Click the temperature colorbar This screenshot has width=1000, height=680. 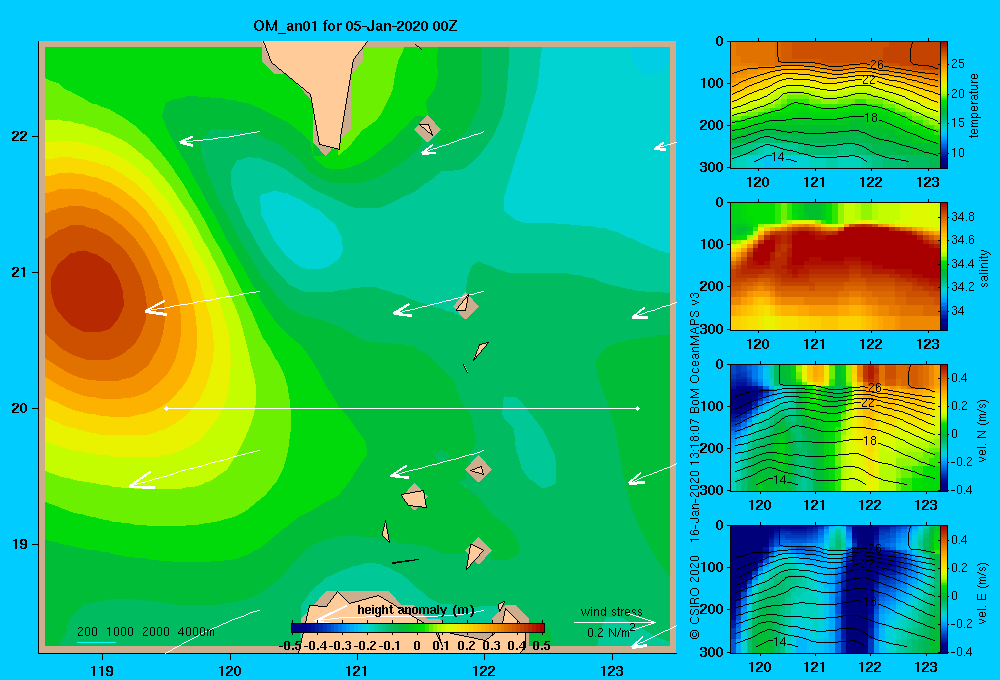[x=944, y=105]
